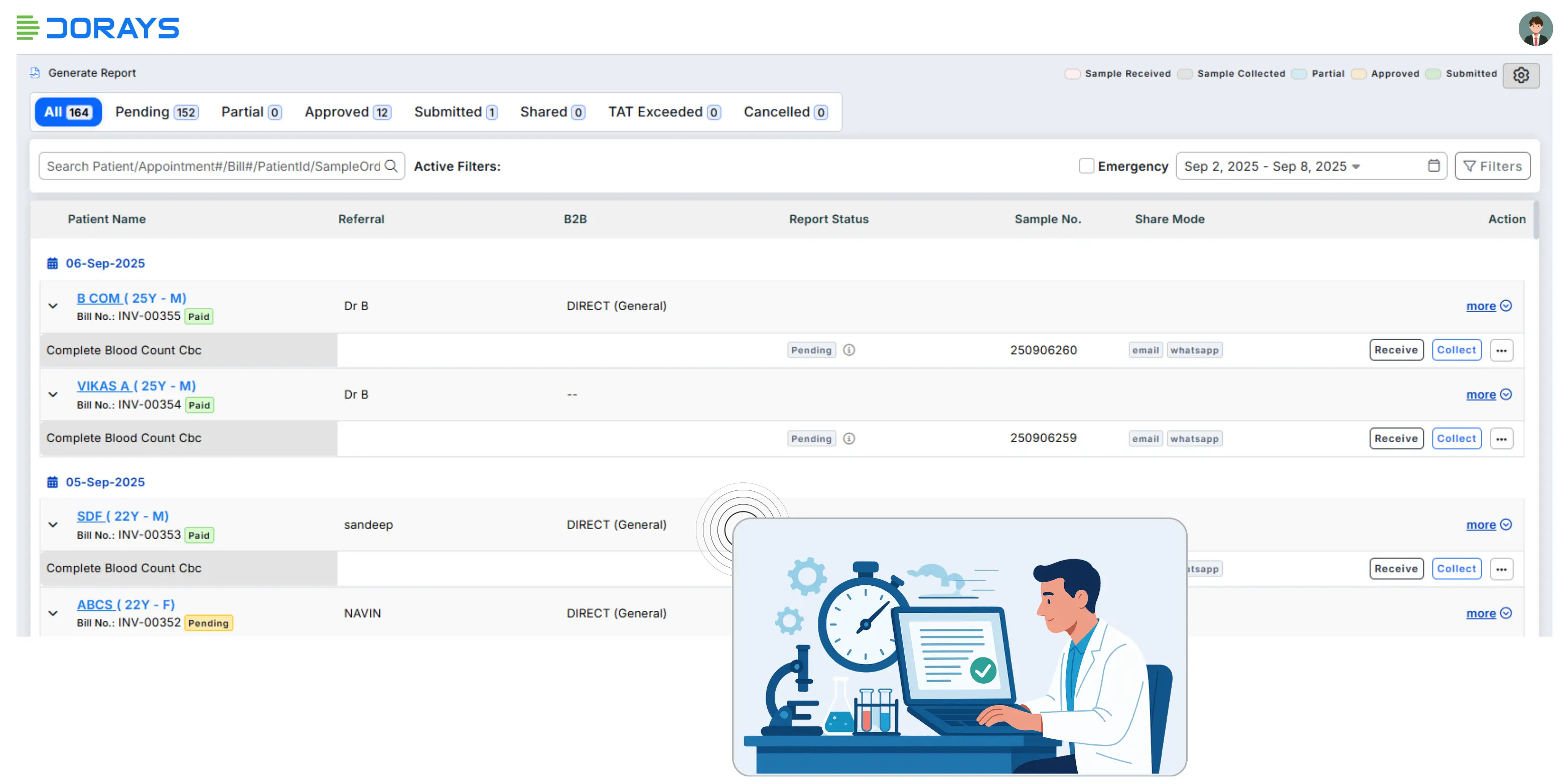This screenshot has height=784, width=1568.
Task: Collapse the B COM patient row chevron
Action: tap(53, 306)
